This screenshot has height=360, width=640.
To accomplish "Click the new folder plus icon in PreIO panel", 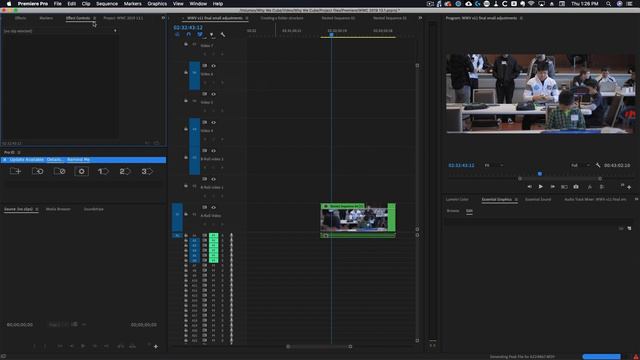I will click(x=16, y=171).
